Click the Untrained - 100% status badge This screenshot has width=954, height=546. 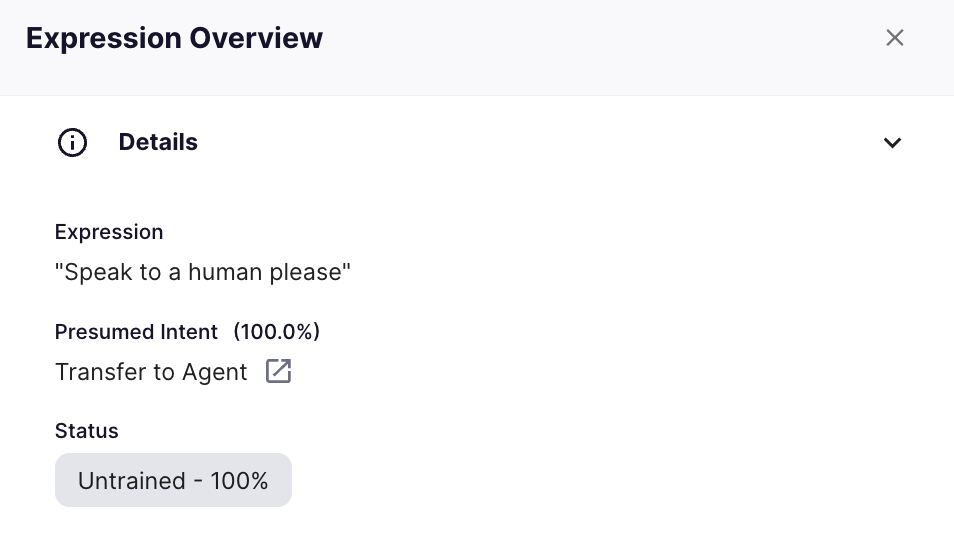(x=173, y=480)
